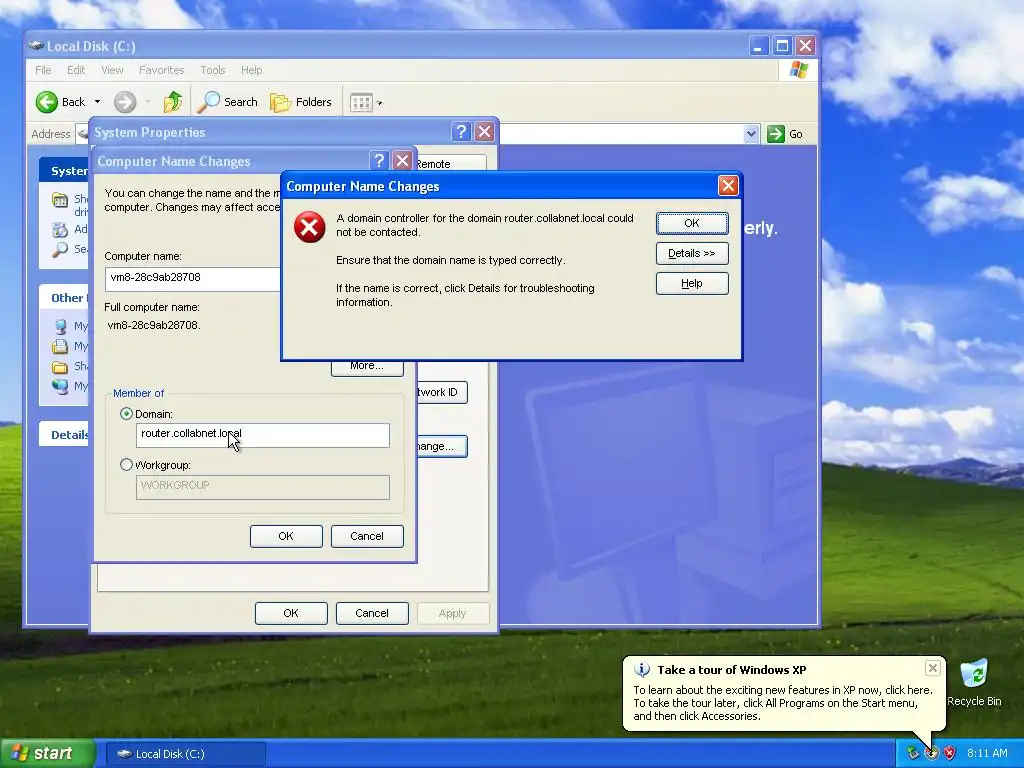The image size is (1024, 768).
Task: Toggle the Folders pane button
Action: pos(300,102)
